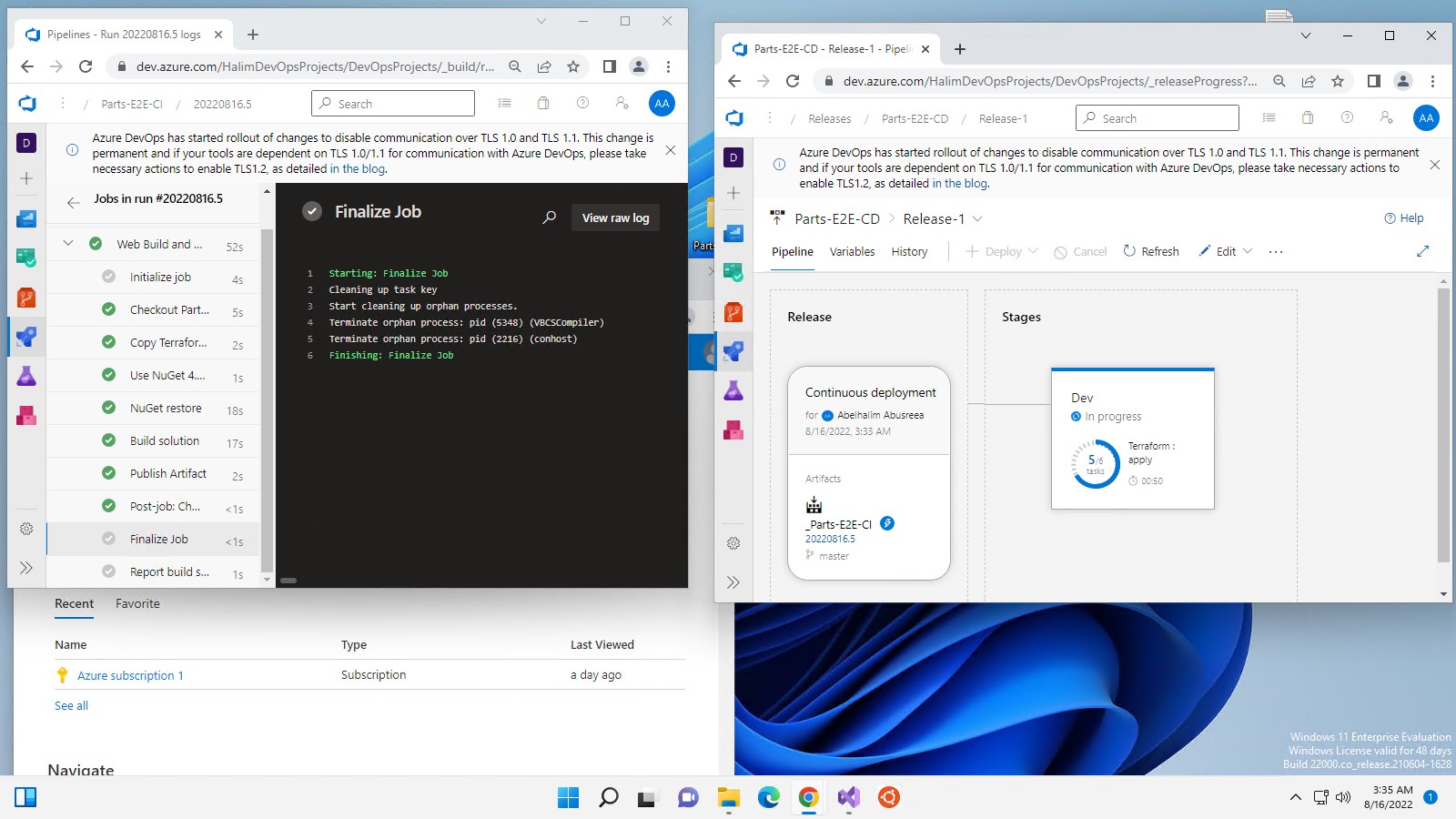
Task: Open more actions ellipsis in Release toolbar
Action: [1276, 252]
